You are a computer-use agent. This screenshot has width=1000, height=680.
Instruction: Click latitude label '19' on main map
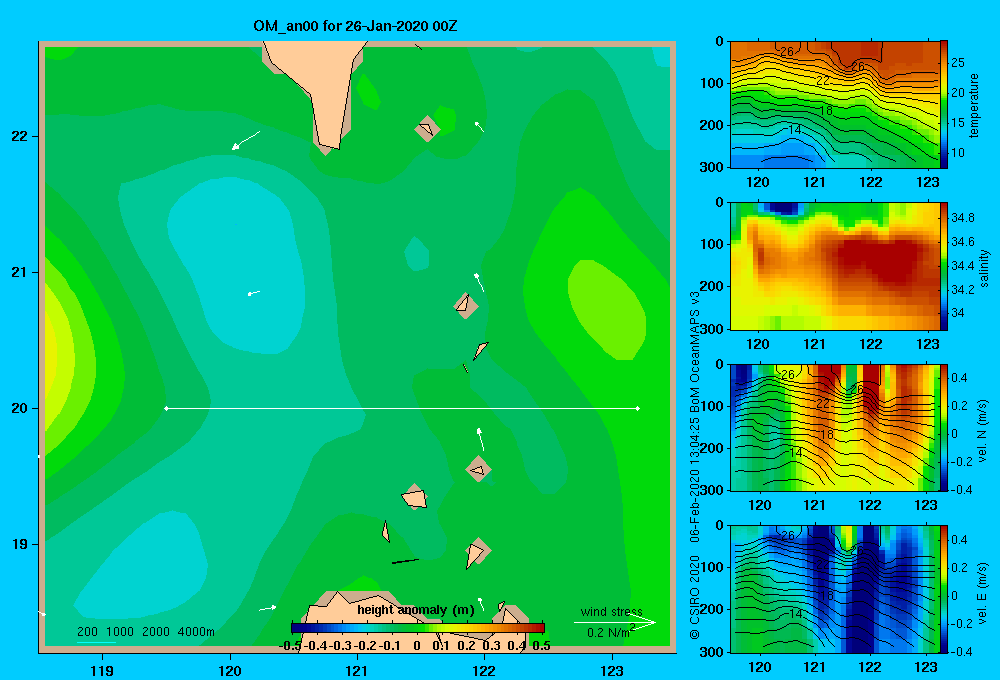point(20,544)
